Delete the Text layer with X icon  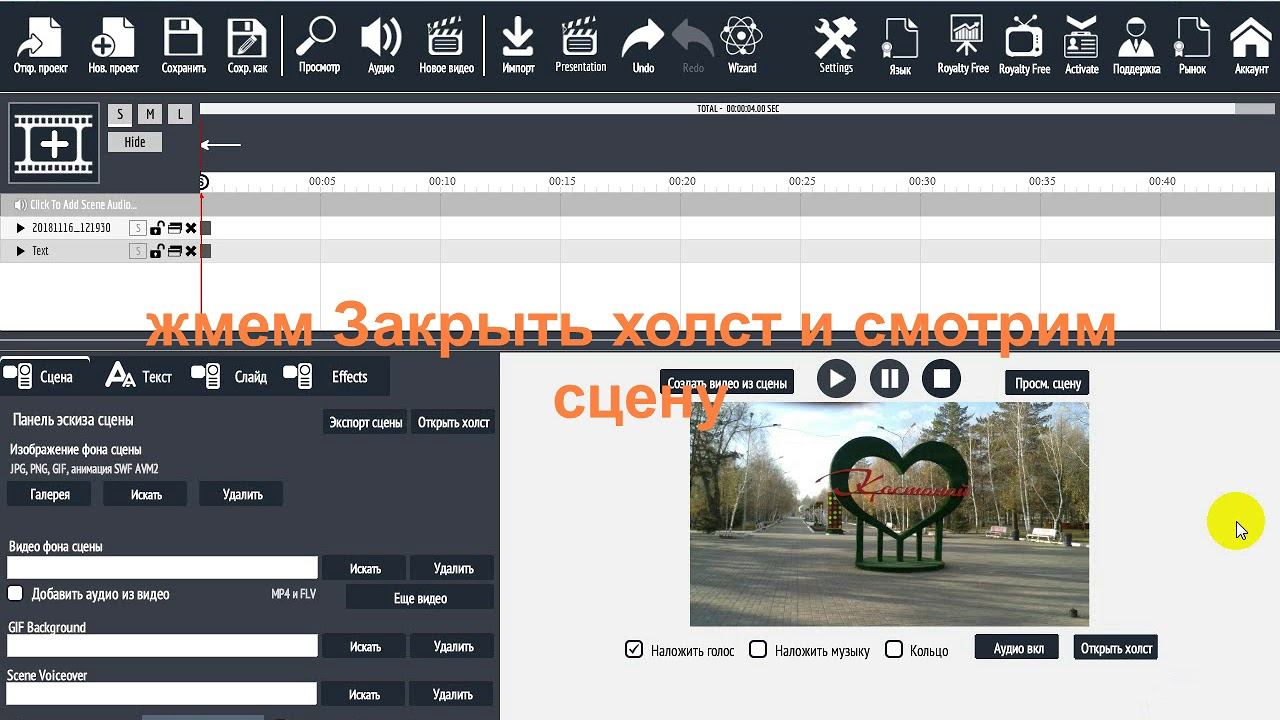(191, 251)
